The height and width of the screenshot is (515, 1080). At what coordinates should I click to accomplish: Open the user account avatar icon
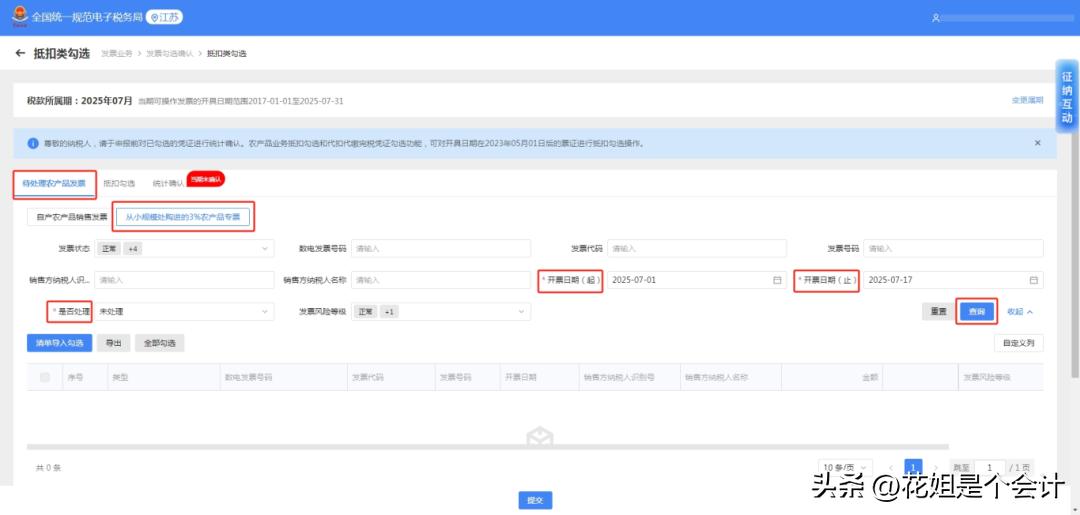[x=935, y=18]
